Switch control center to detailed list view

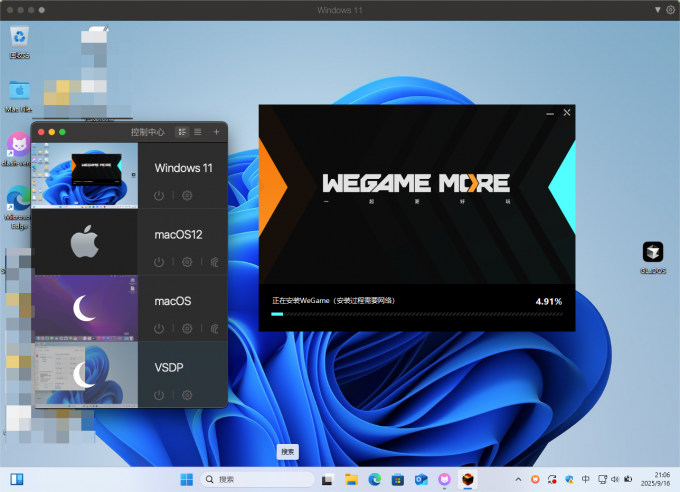click(182, 132)
